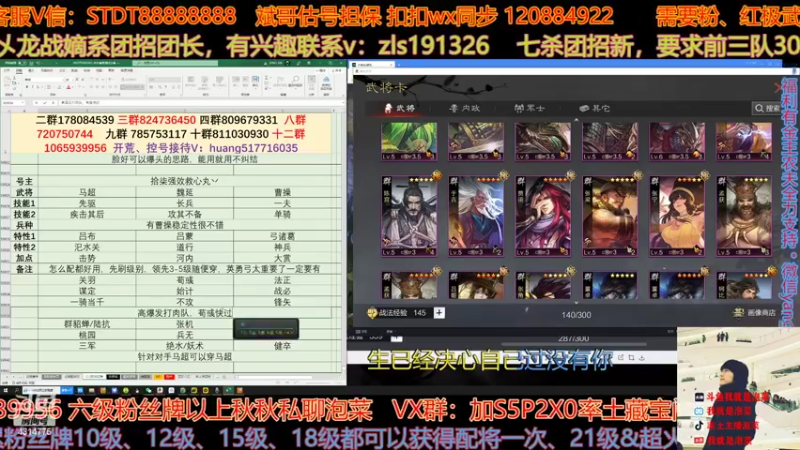Click cell 曹操 in Excel
Image resolution: width=800 pixels, height=450 pixels.
[x=282, y=192]
